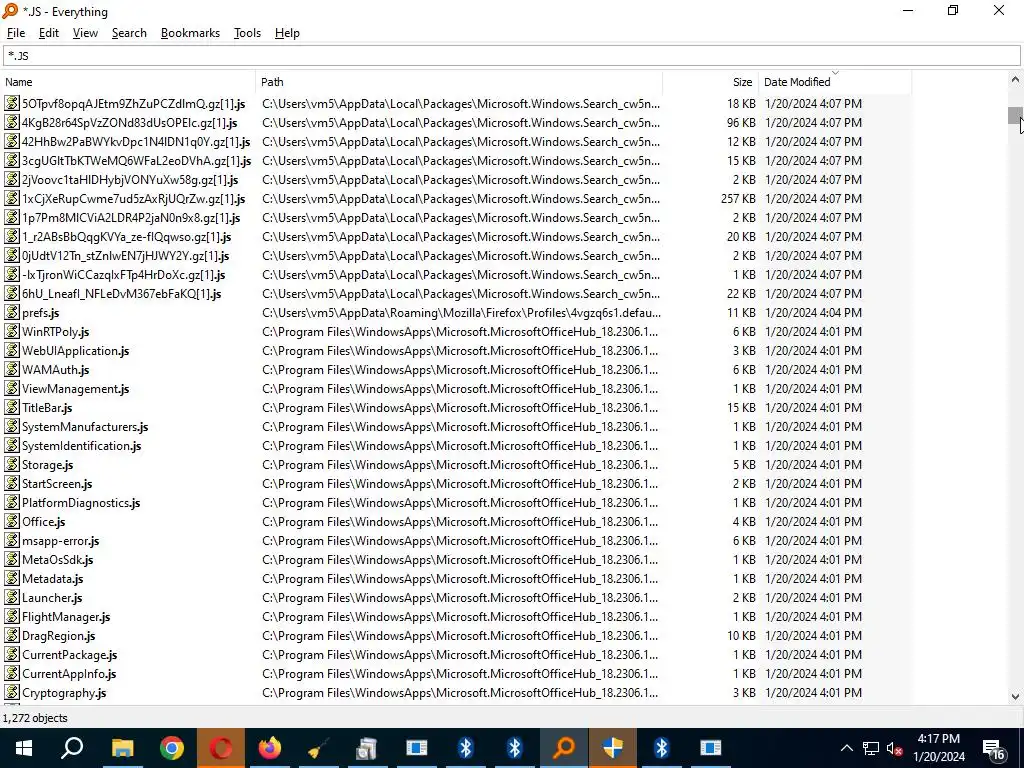This screenshot has width=1024, height=768.
Task: Select the JS icon of FlightManager.js
Action: click(12, 616)
